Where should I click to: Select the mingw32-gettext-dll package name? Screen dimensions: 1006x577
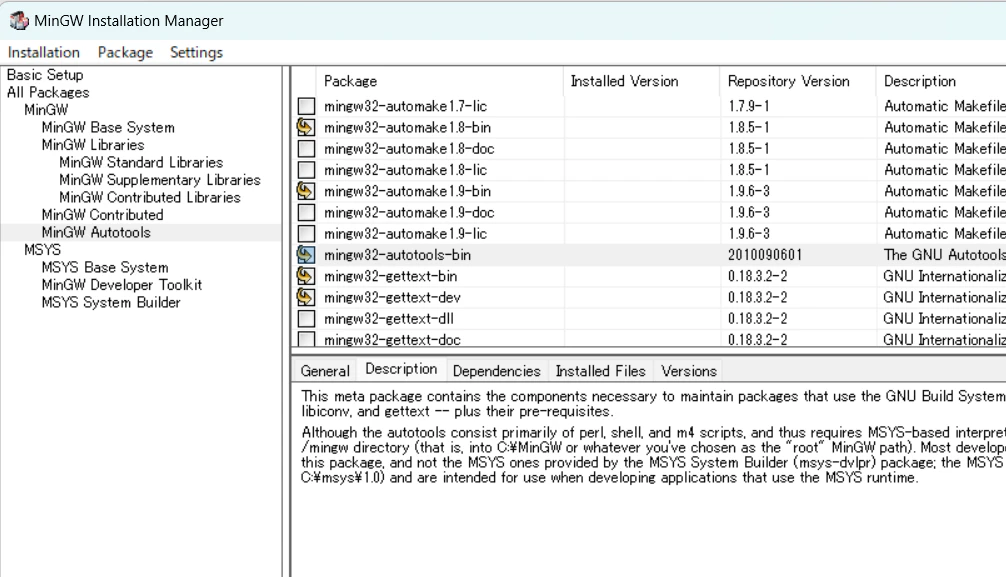(x=389, y=318)
